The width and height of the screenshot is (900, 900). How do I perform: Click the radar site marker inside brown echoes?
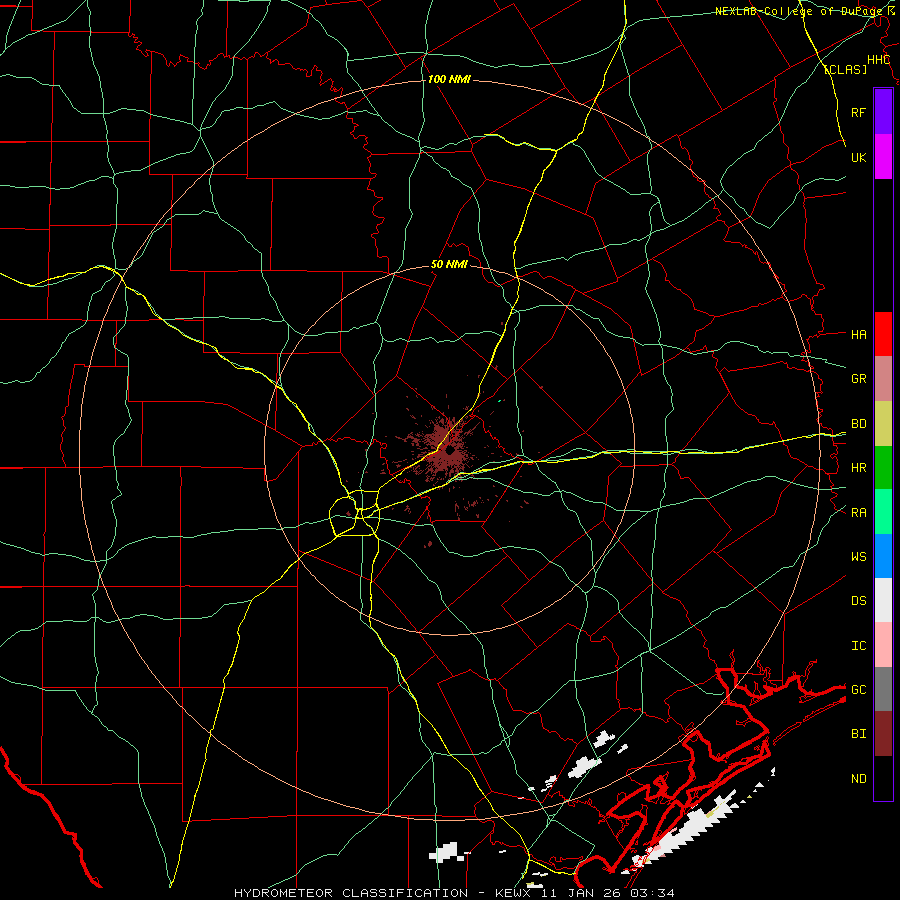coord(450,451)
